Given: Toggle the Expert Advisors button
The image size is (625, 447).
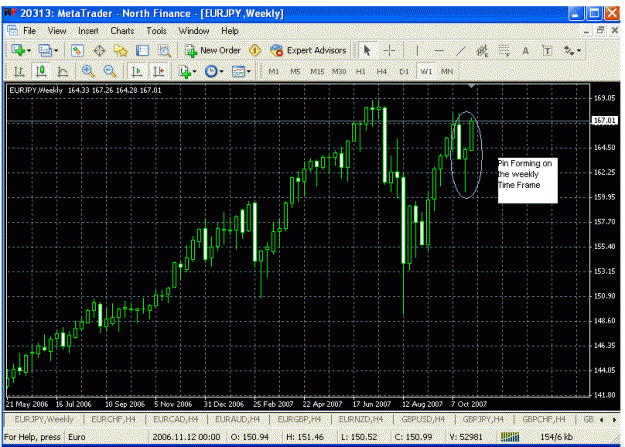Looking at the screenshot, I should pyautogui.click(x=308, y=50).
